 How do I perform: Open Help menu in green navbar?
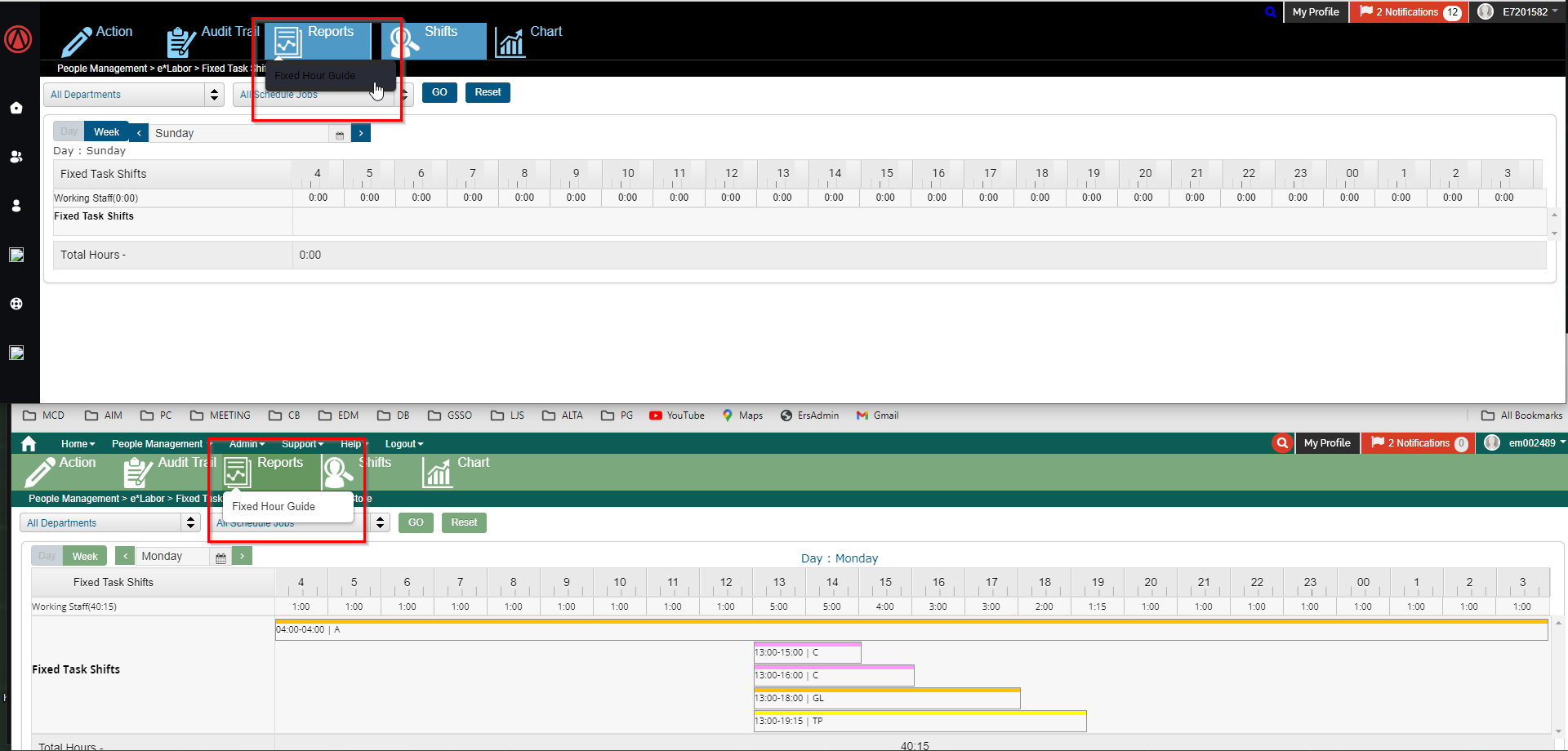tap(354, 444)
